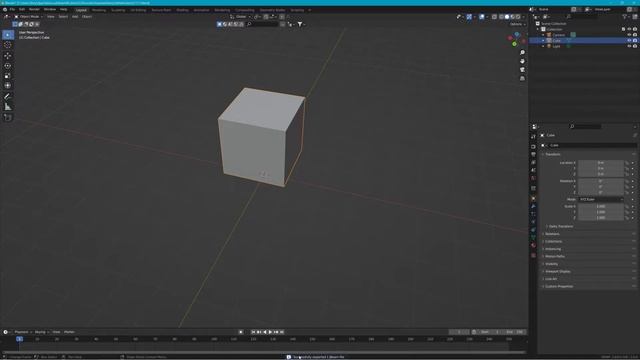Open the timeline Playback popover
Screen dimensions: 640x360
point(22,332)
